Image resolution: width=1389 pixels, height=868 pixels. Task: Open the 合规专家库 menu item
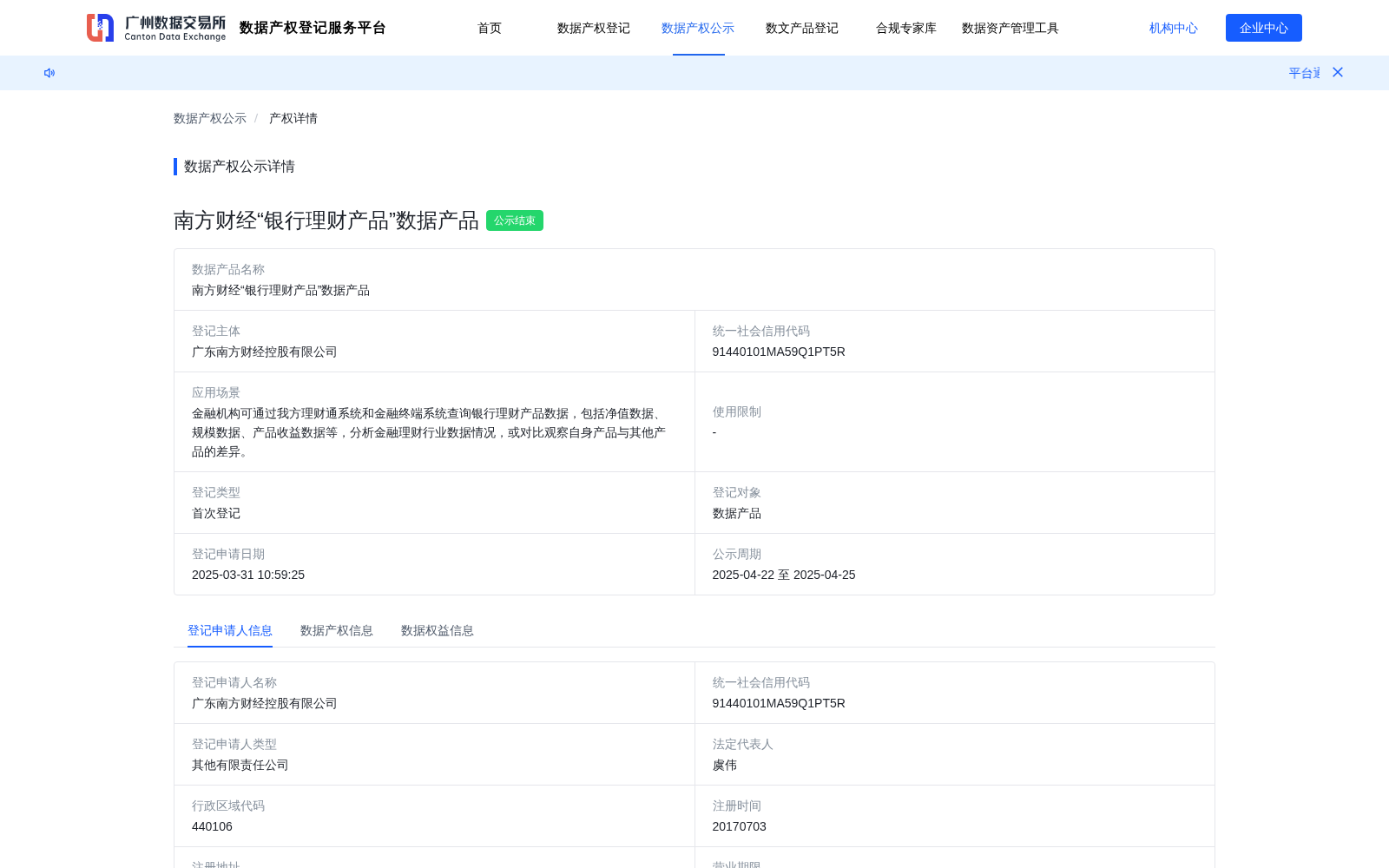click(906, 28)
